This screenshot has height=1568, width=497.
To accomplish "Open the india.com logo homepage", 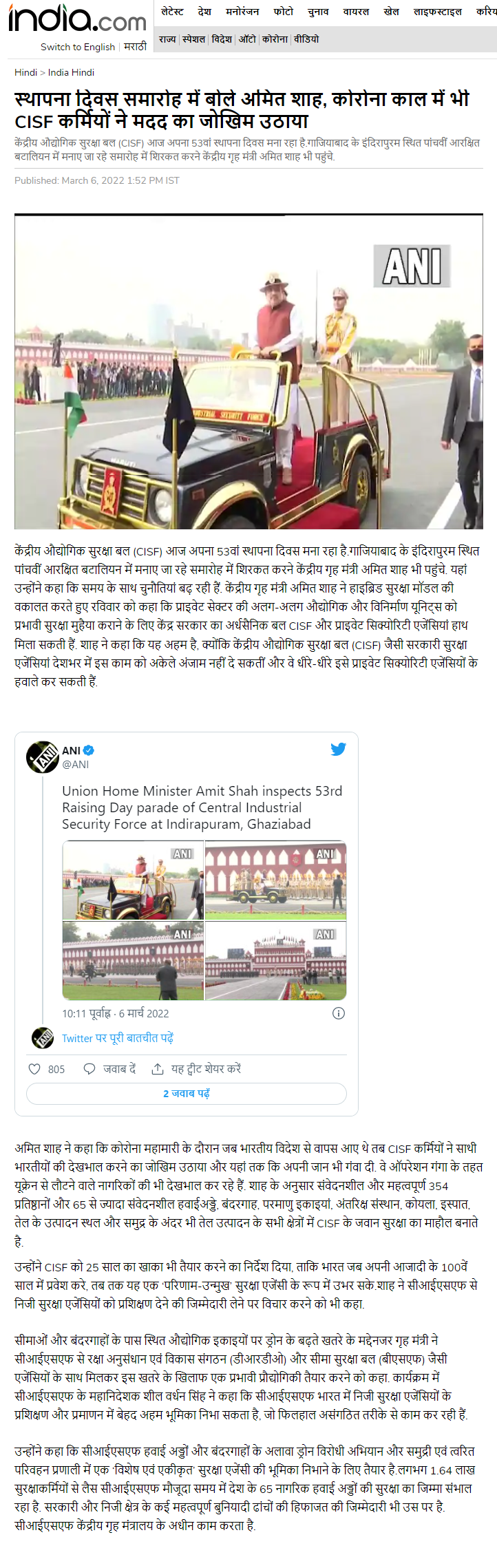I will click(x=77, y=19).
